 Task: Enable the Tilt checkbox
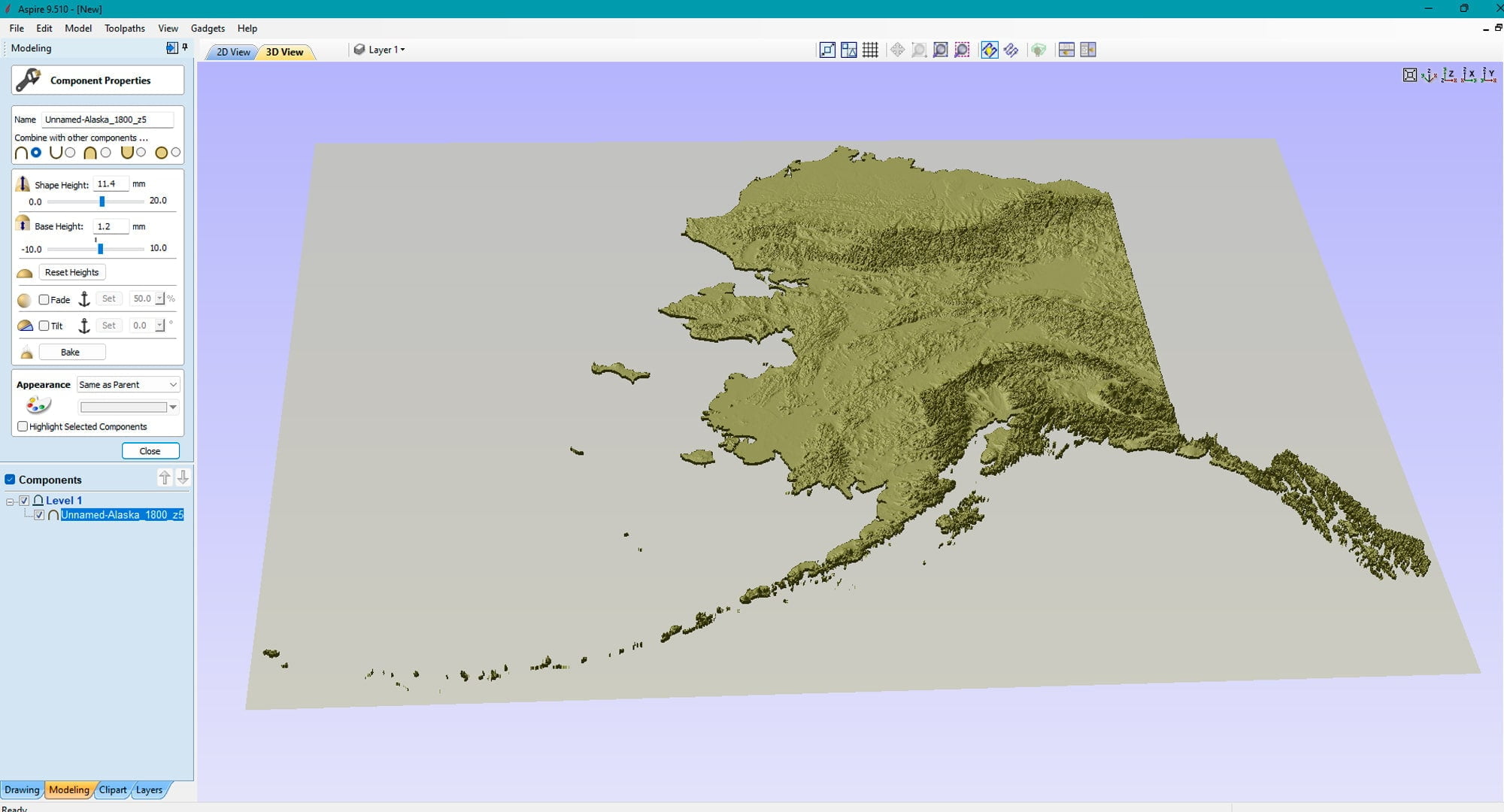44,326
